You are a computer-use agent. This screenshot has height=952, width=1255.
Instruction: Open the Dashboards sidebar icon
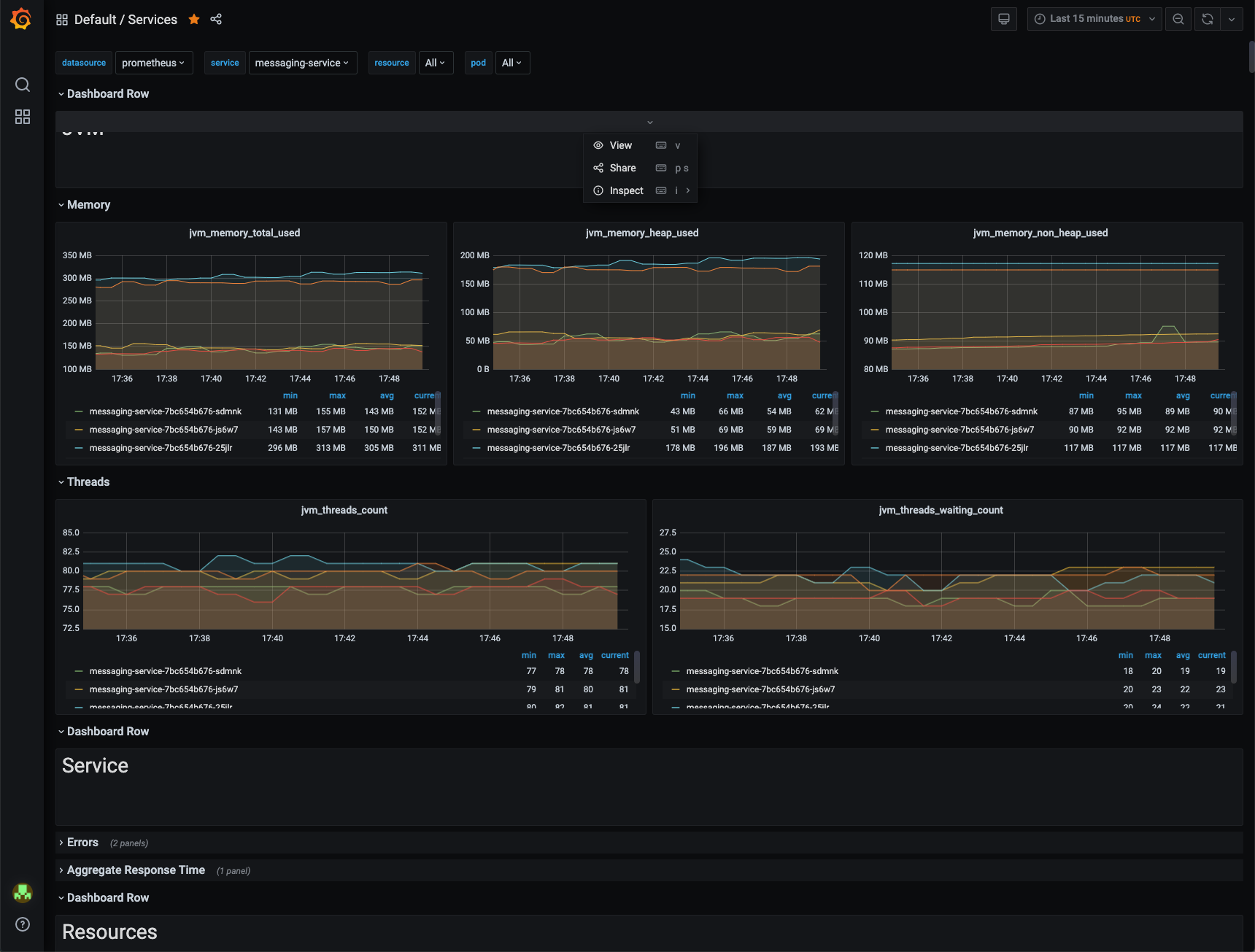[x=22, y=117]
